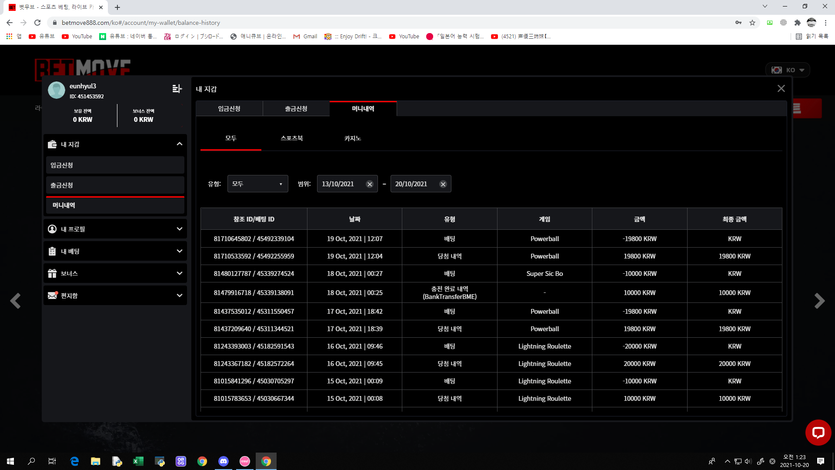The width and height of the screenshot is (835, 470).
Task: Open the type filter dropdown
Action: [x=257, y=184]
